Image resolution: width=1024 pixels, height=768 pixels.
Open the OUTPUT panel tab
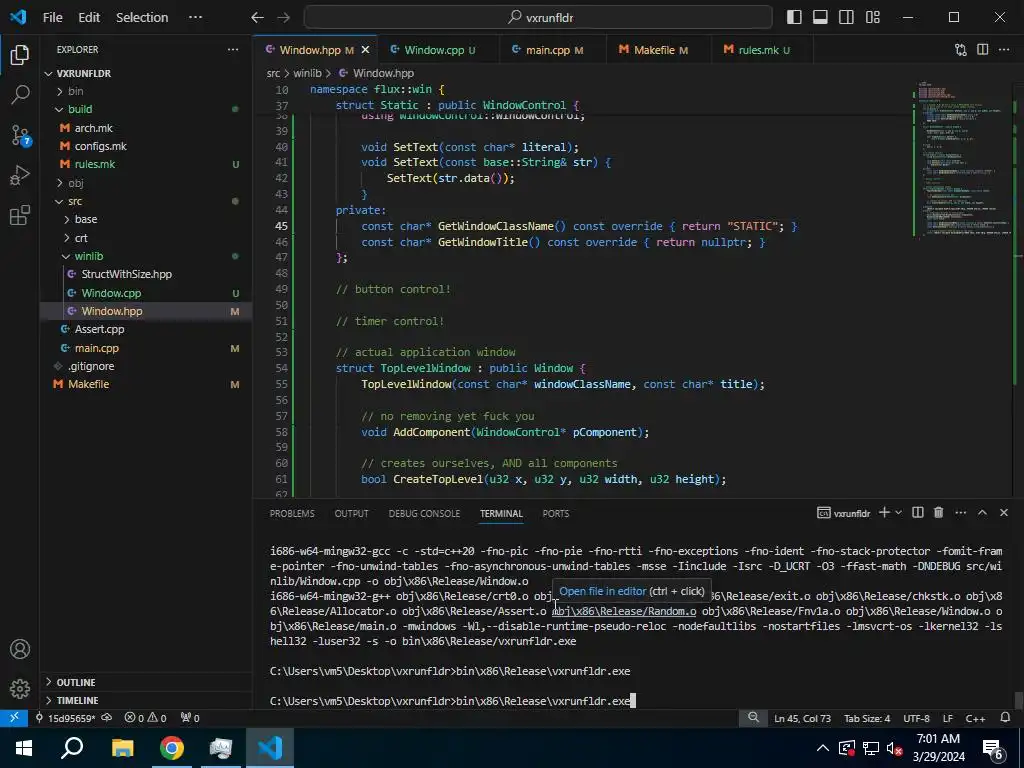pos(351,513)
